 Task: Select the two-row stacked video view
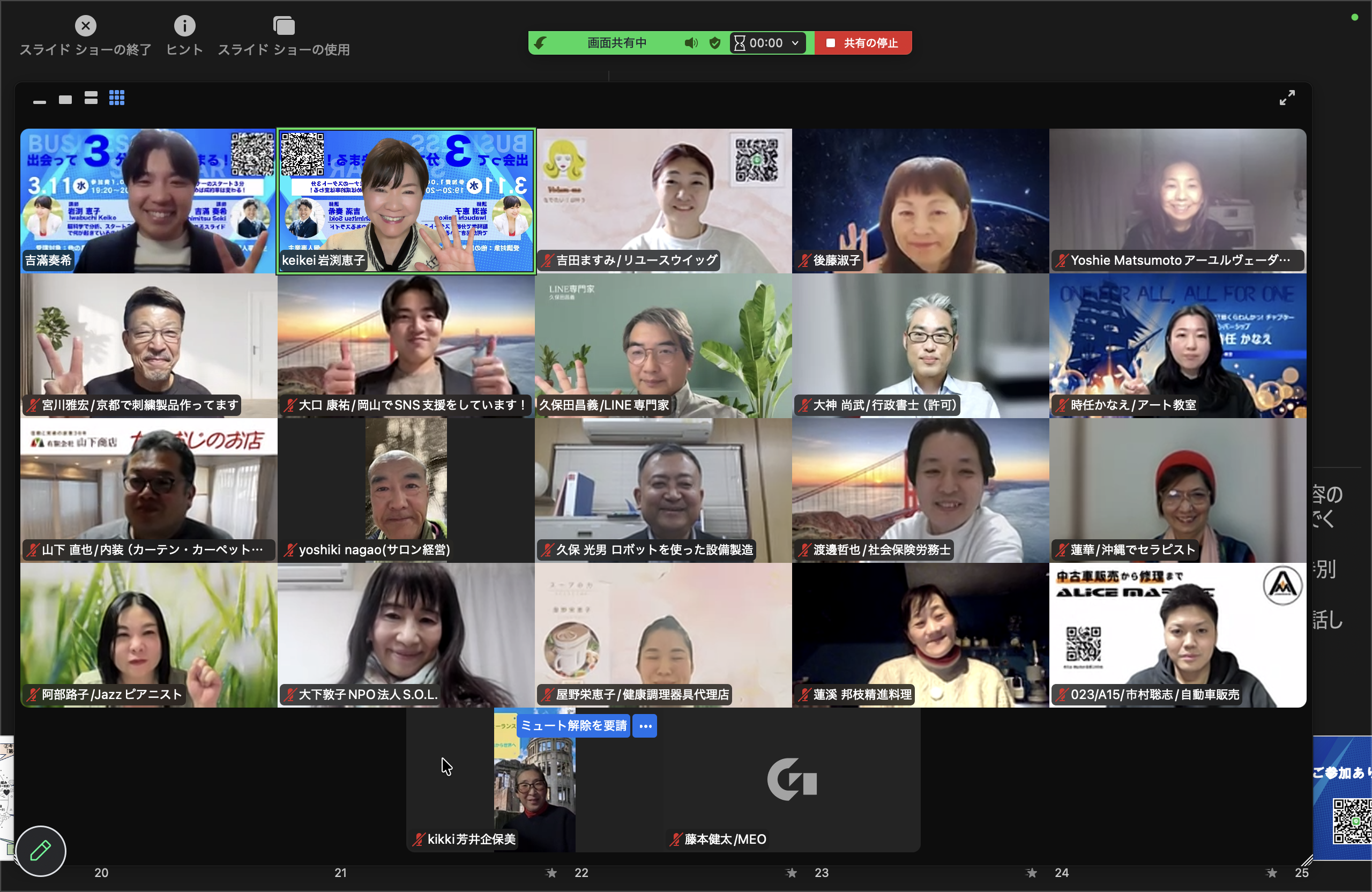[x=91, y=98]
